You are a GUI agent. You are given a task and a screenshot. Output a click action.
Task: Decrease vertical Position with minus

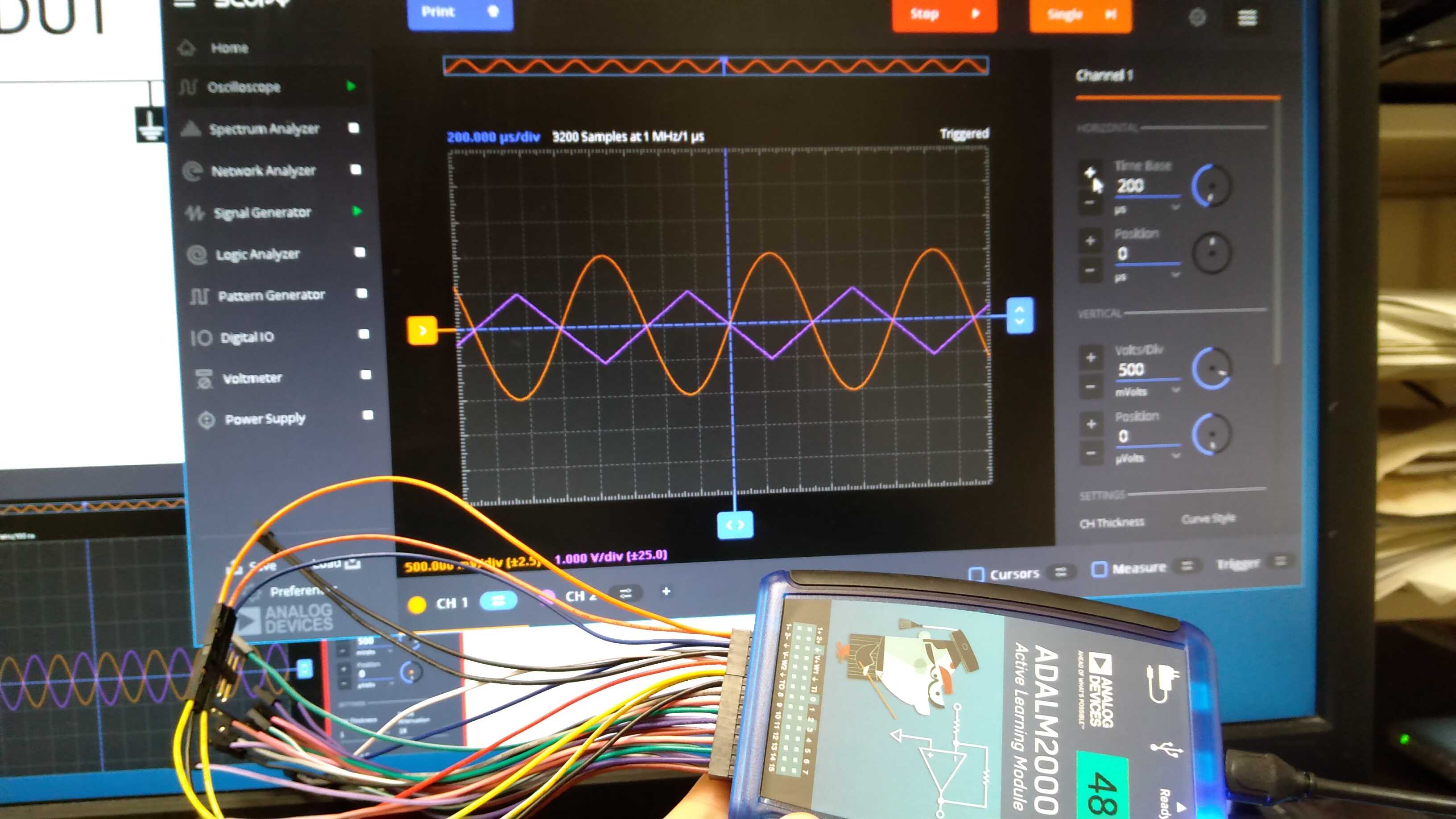click(1092, 453)
